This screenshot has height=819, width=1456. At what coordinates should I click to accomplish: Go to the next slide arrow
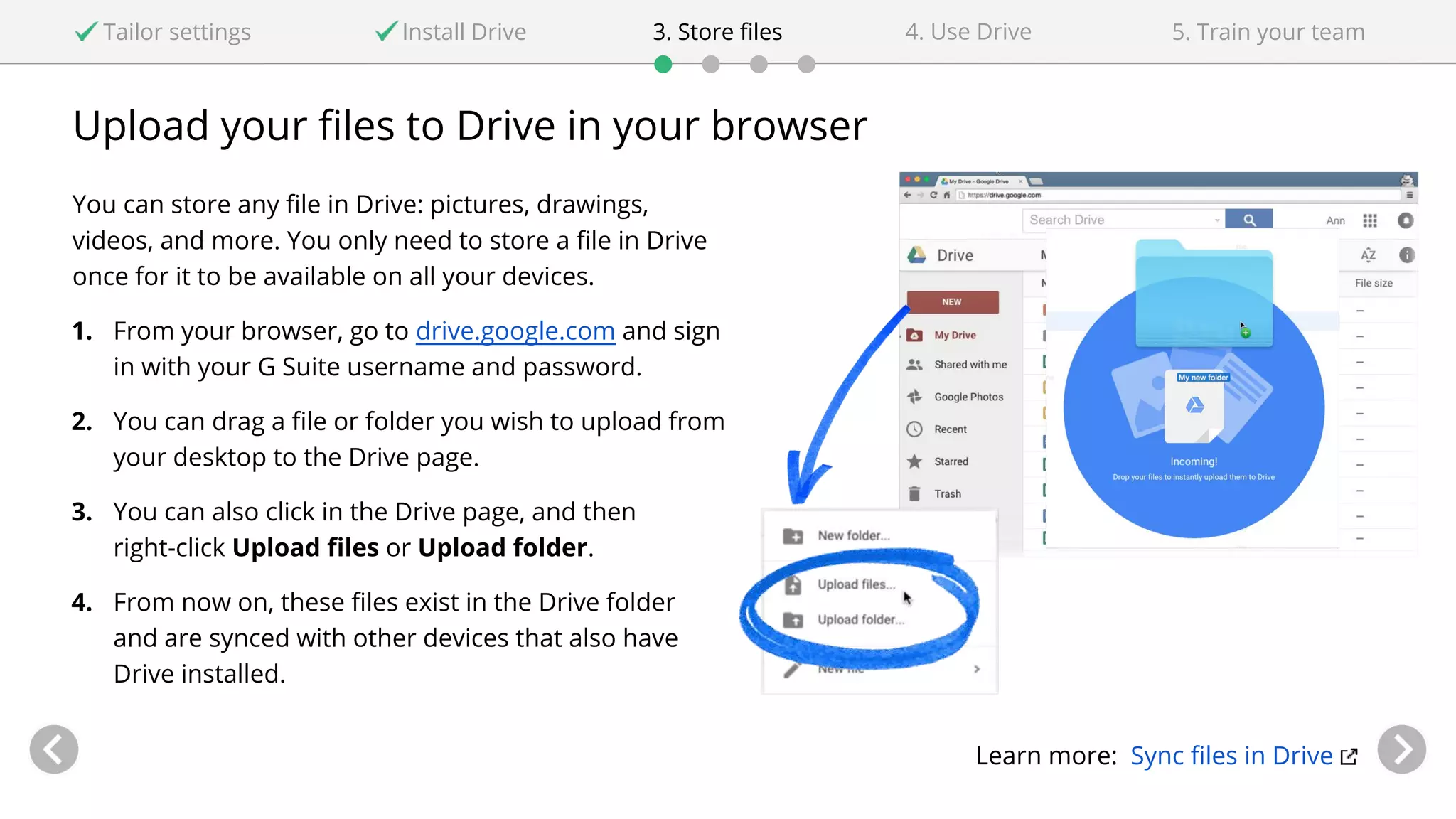click(1401, 749)
